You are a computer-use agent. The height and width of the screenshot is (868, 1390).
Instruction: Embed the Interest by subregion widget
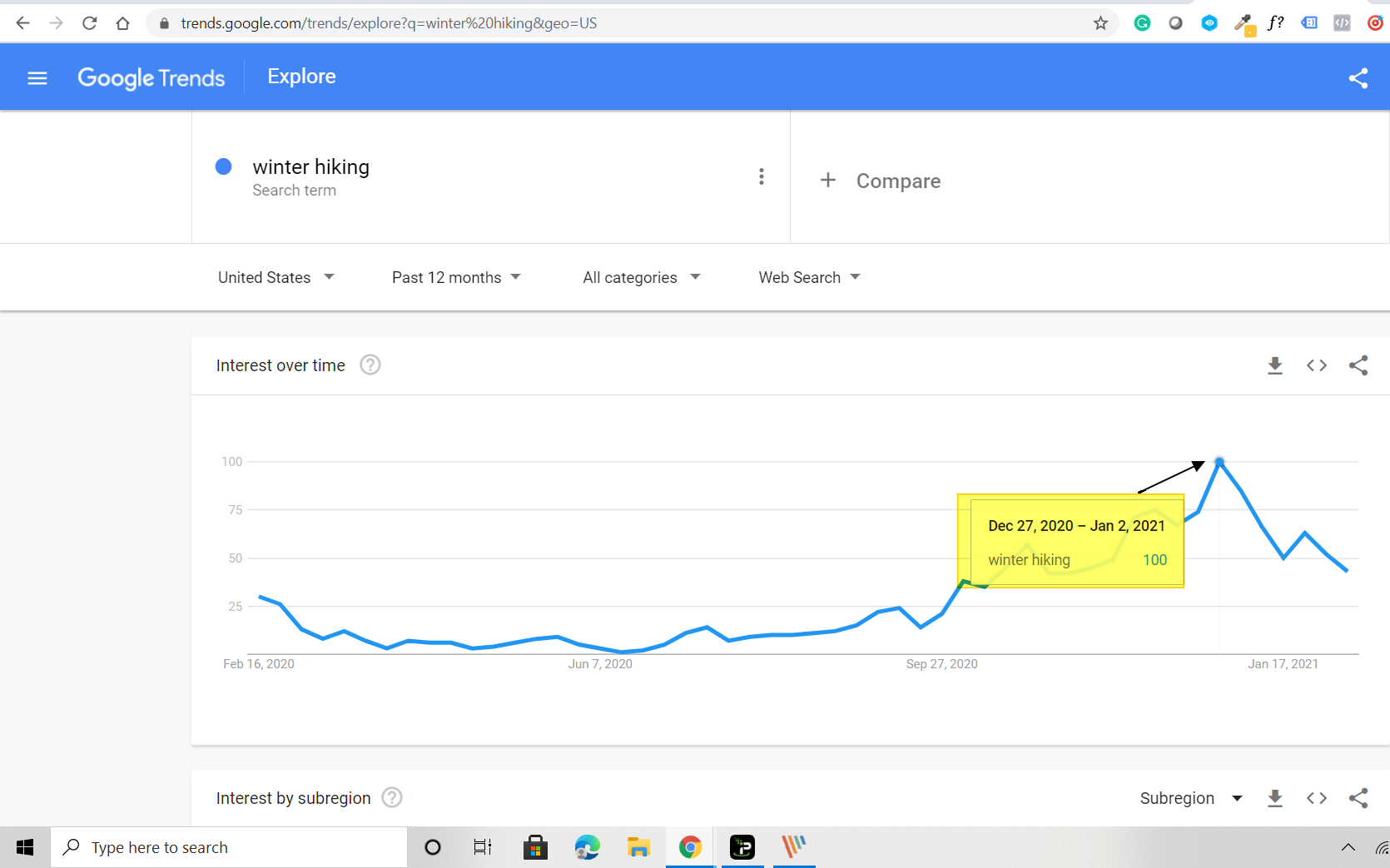pyautogui.click(x=1317, y=798)
